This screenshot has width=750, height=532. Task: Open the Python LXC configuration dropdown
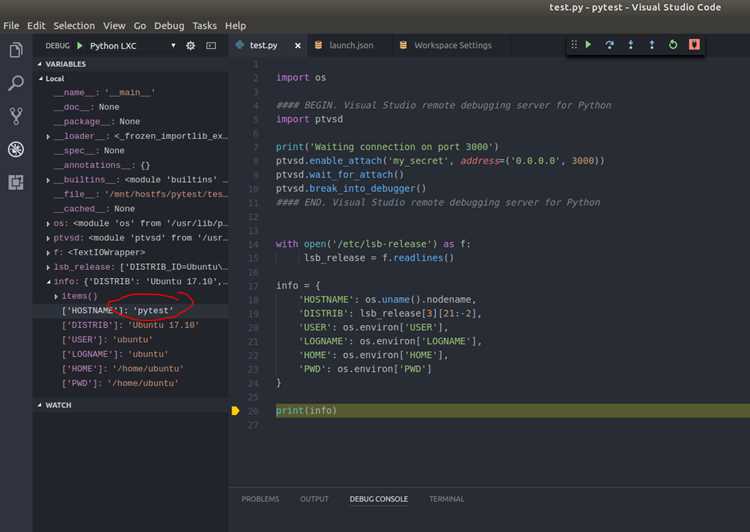(x=132, y=45)
